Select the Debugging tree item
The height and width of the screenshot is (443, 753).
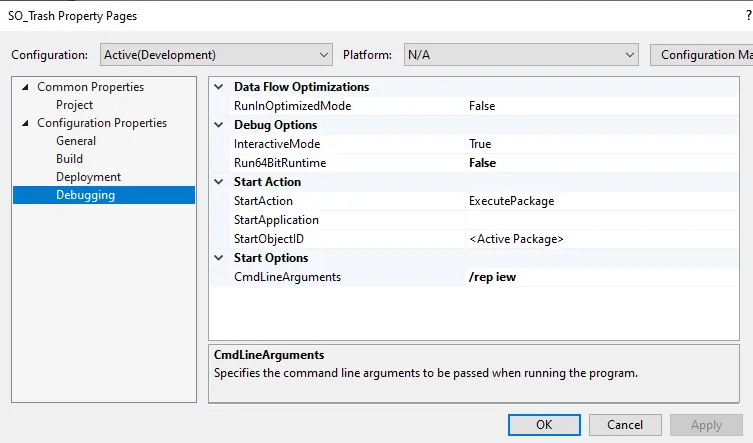coord(85,195)
